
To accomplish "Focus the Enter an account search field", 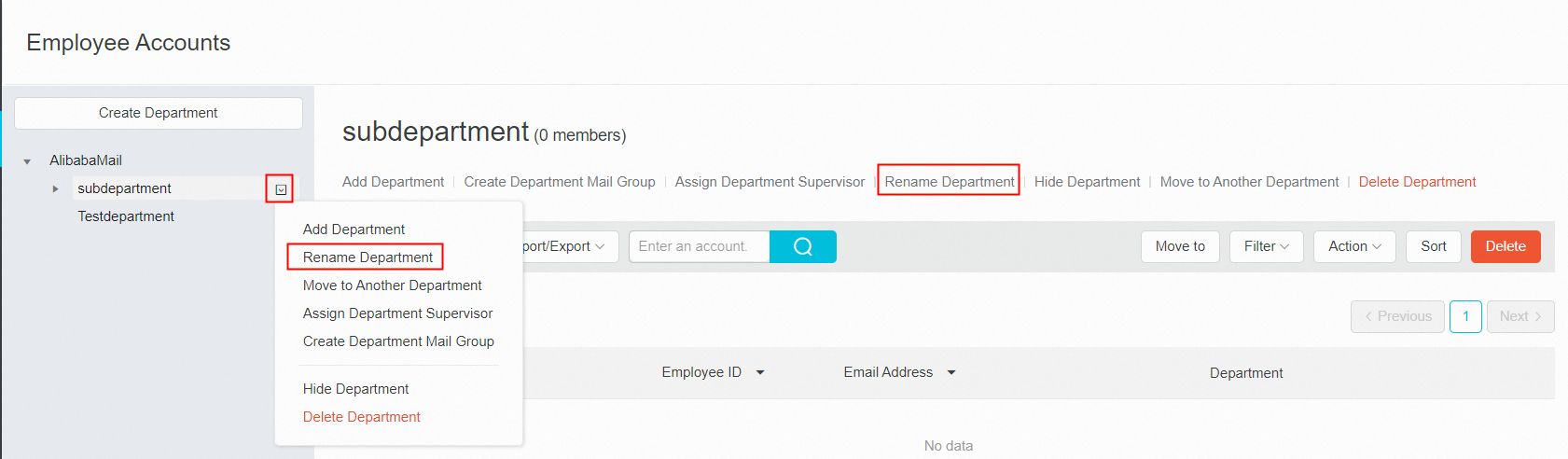I will 699,246.
